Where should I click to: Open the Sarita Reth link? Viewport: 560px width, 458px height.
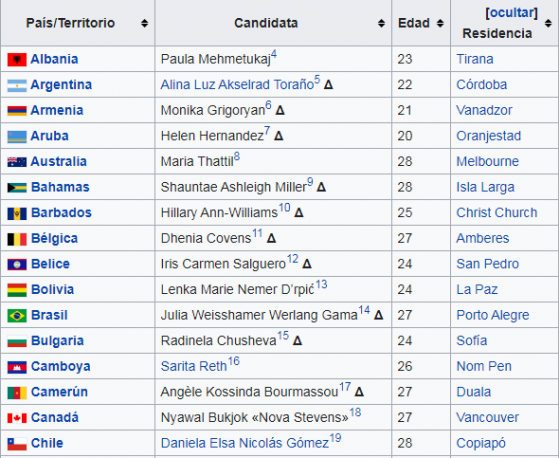[194, 366]
